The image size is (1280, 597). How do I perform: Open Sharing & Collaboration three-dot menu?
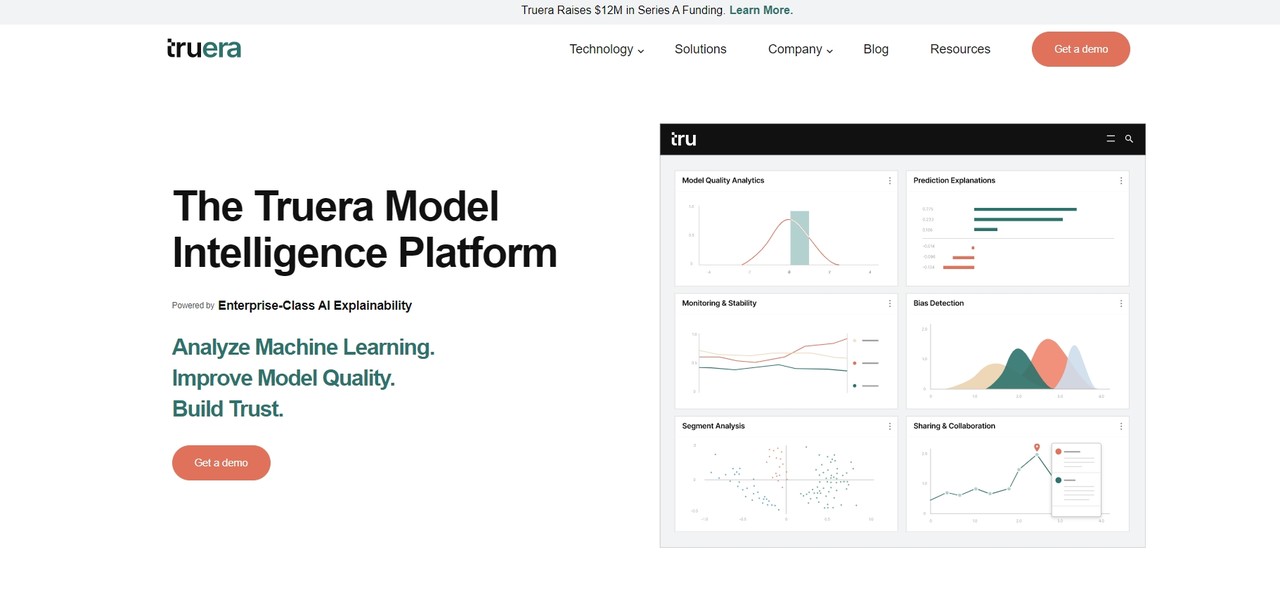(1120, 426)
